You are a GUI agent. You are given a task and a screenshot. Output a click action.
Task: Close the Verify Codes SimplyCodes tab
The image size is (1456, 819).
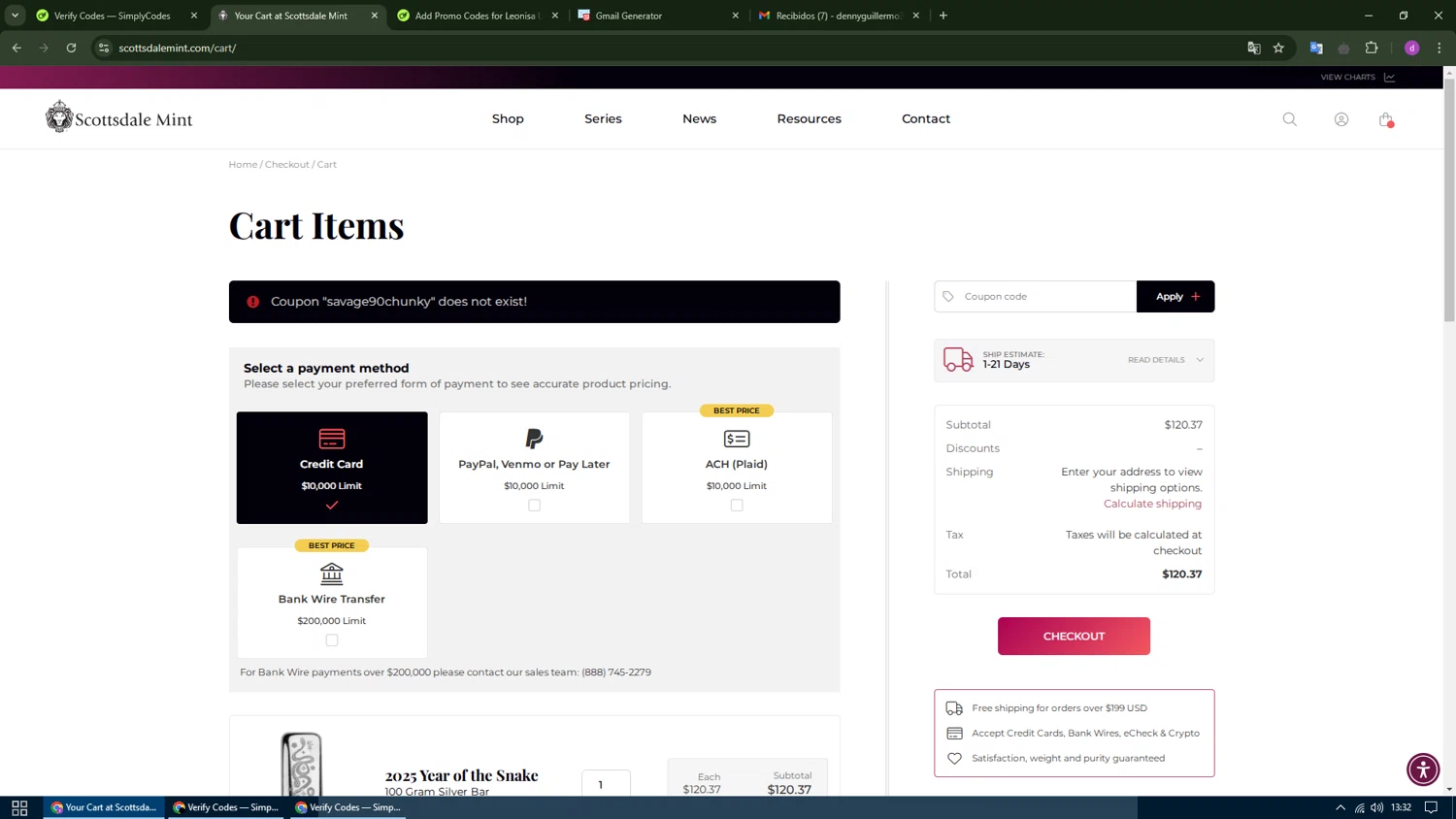pos(193,16)
